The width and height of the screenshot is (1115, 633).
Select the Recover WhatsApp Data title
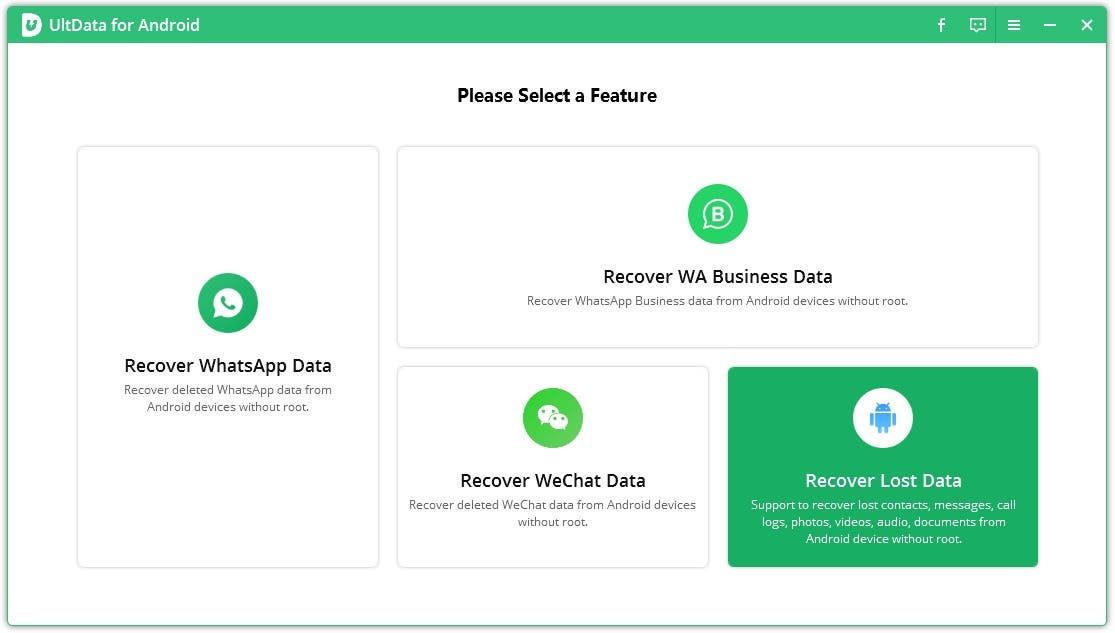click(x=228, y=366)
